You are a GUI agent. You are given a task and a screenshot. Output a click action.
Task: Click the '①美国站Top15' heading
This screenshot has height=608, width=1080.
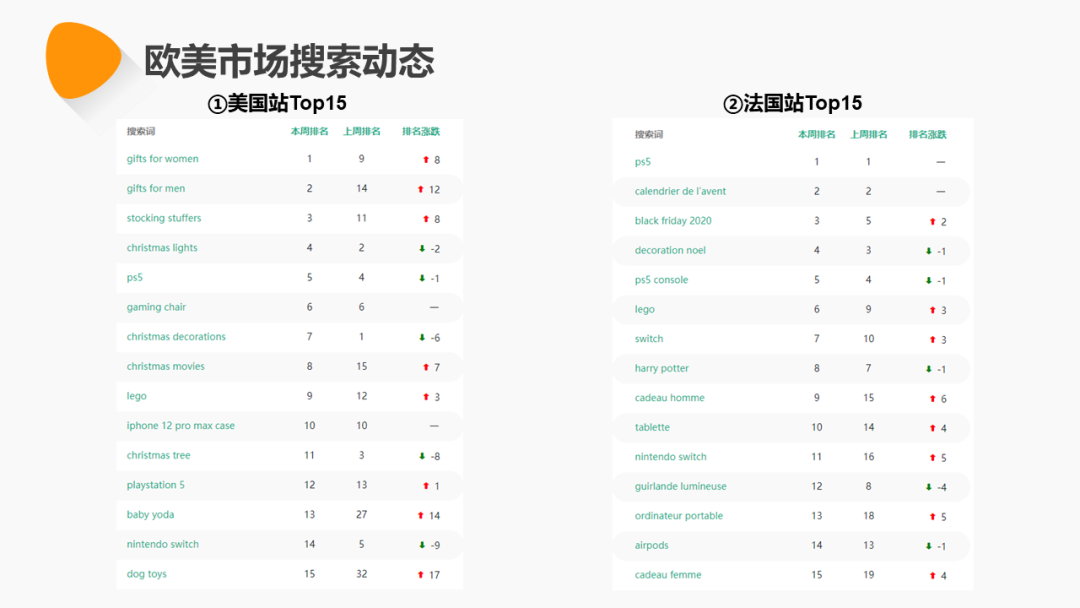click(277, 103)
